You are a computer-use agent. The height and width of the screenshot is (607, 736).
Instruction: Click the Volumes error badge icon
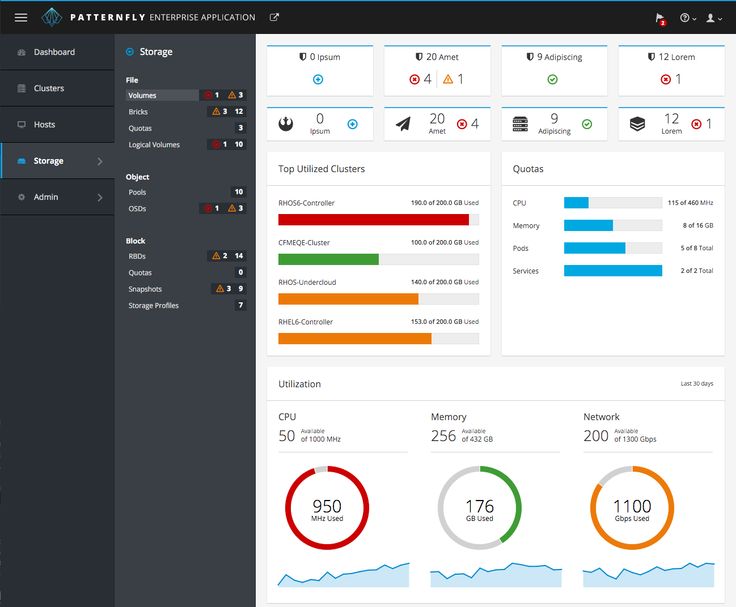click(208, 95)
